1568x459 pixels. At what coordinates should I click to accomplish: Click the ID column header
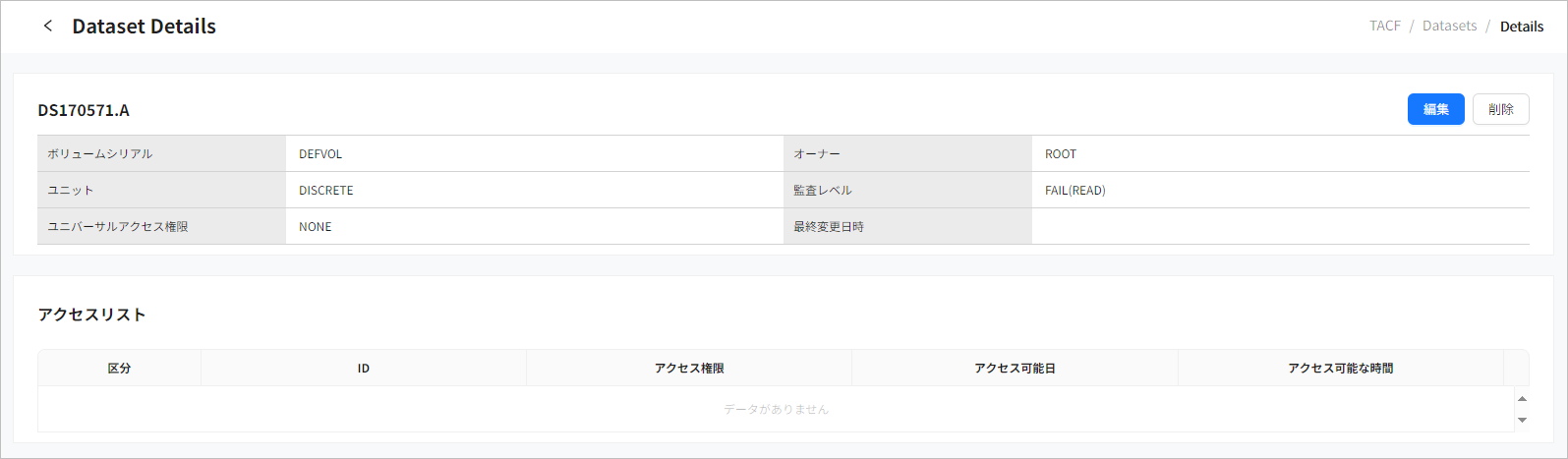click(x=364, y=369)
